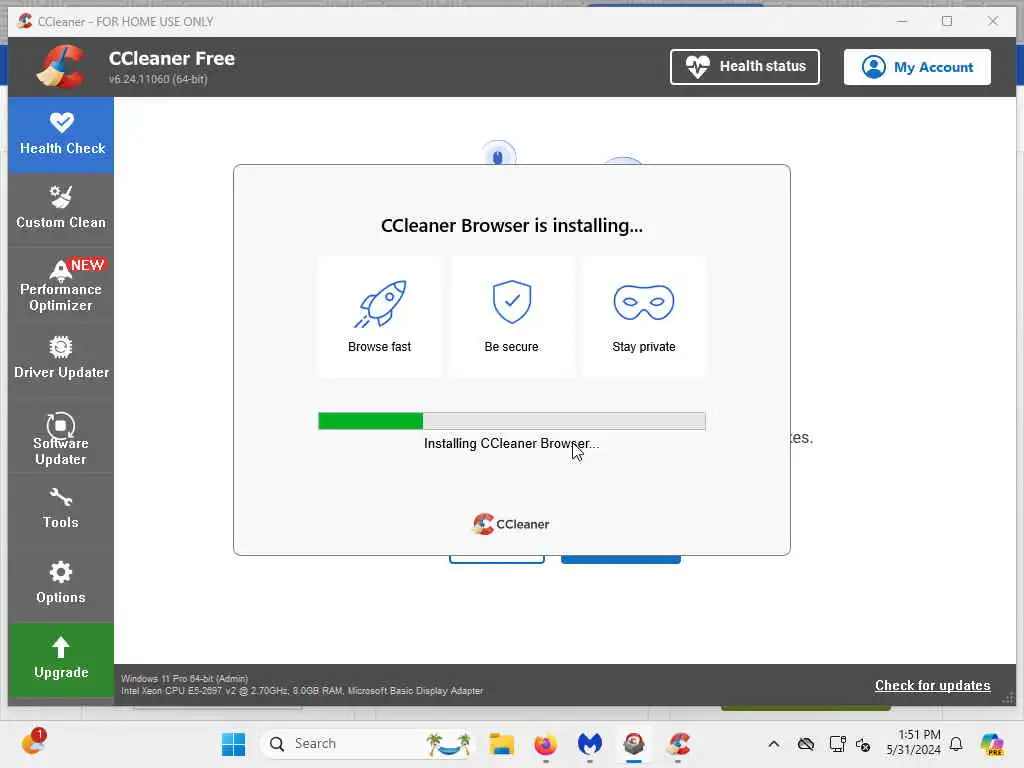Click the CCleaner logo in header
The image size is (1024, 768).
click(x=61, y=67)
